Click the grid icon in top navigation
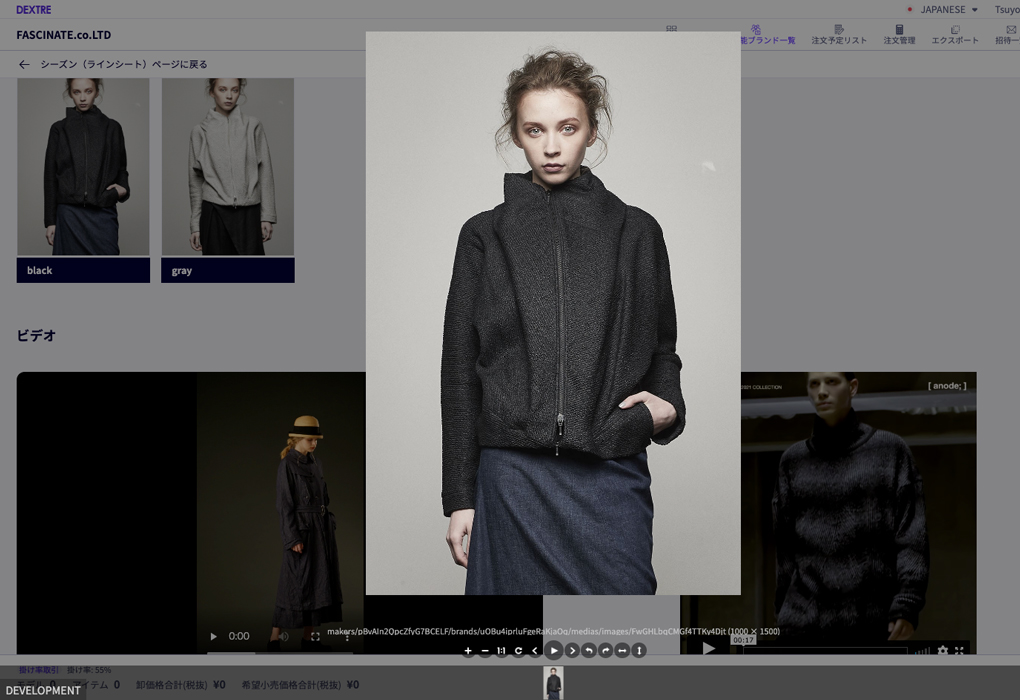The image size is (1020, 700). [671, 28]
